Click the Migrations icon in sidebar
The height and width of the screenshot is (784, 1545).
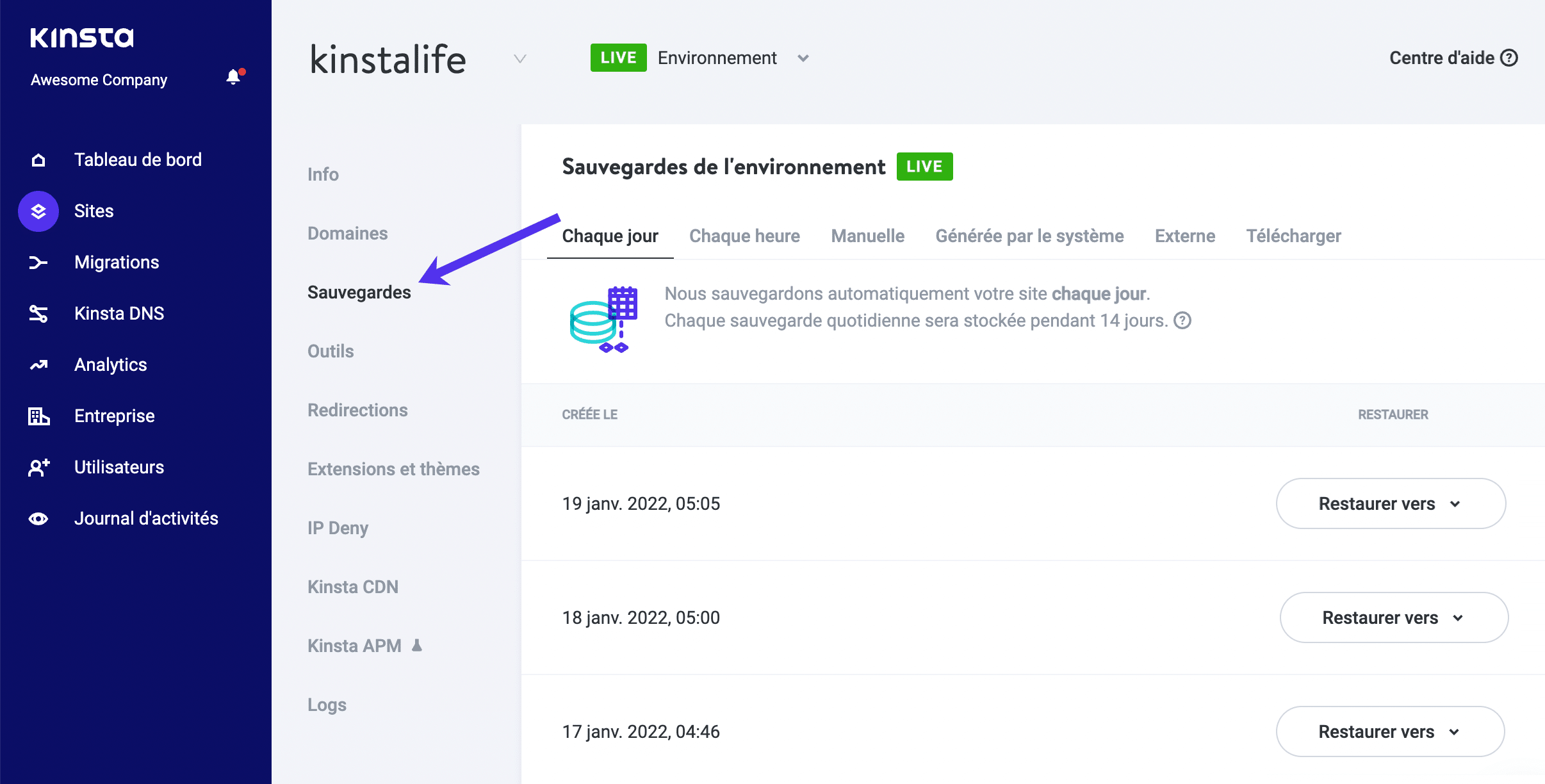pos(39,262)
